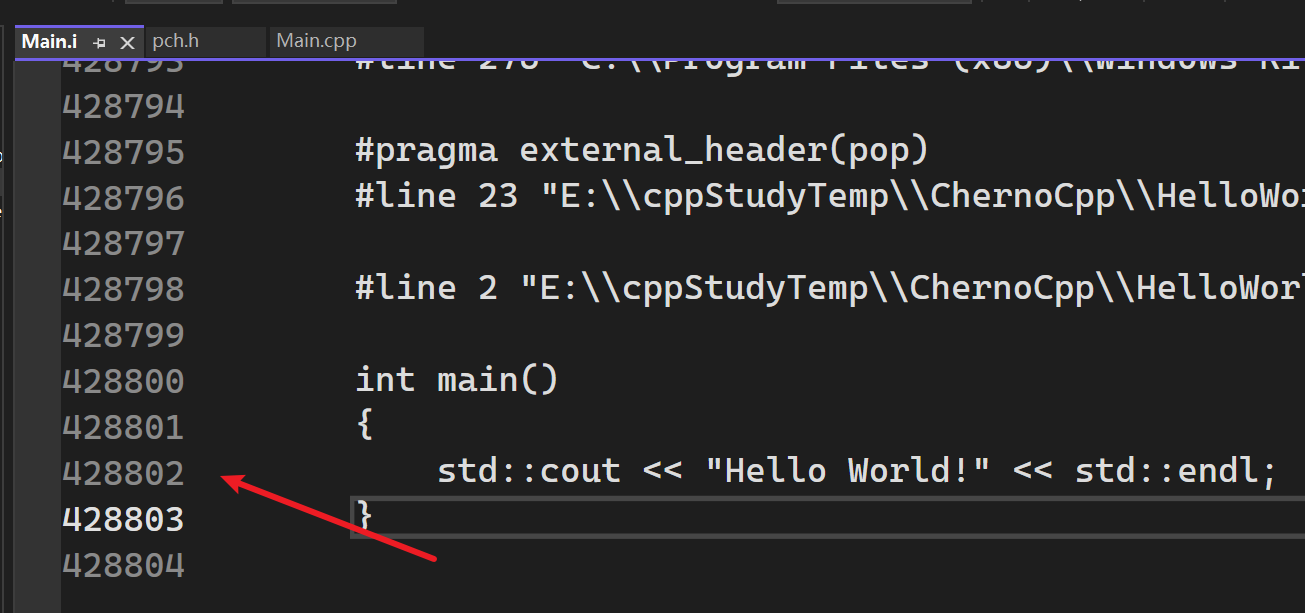Click the opening brace of main
1305x613 pixels.
tap(364, 426)
